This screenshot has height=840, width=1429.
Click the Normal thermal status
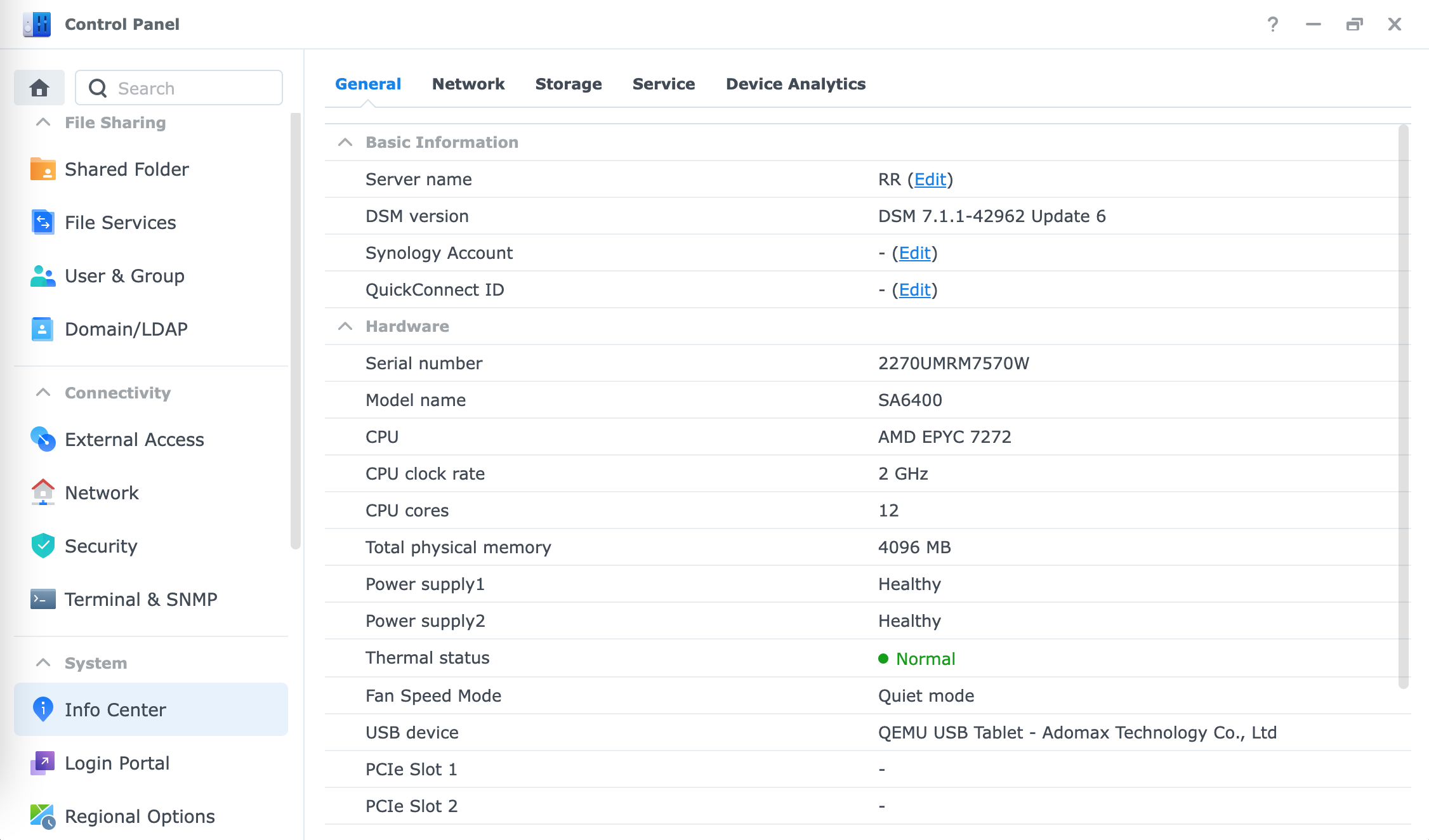[x=925, y=659]
